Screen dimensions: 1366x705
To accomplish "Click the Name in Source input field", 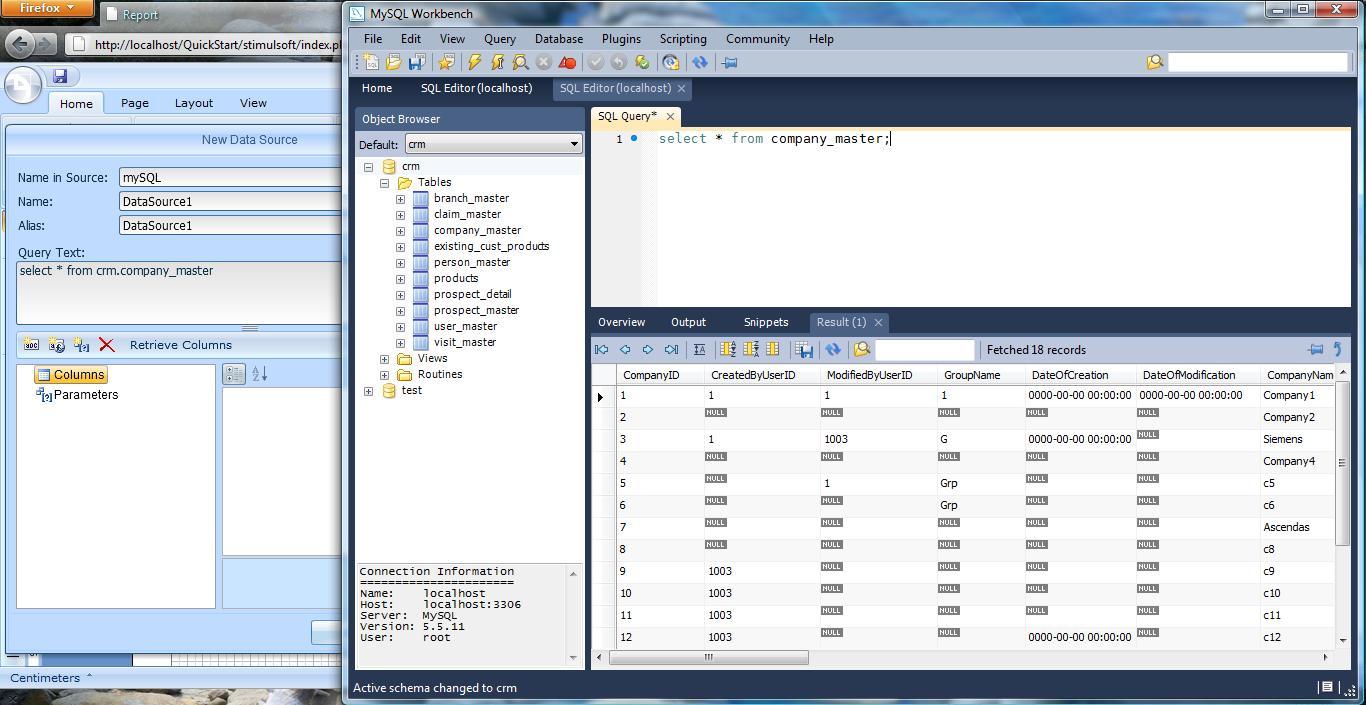I will [x=230, y=178].
